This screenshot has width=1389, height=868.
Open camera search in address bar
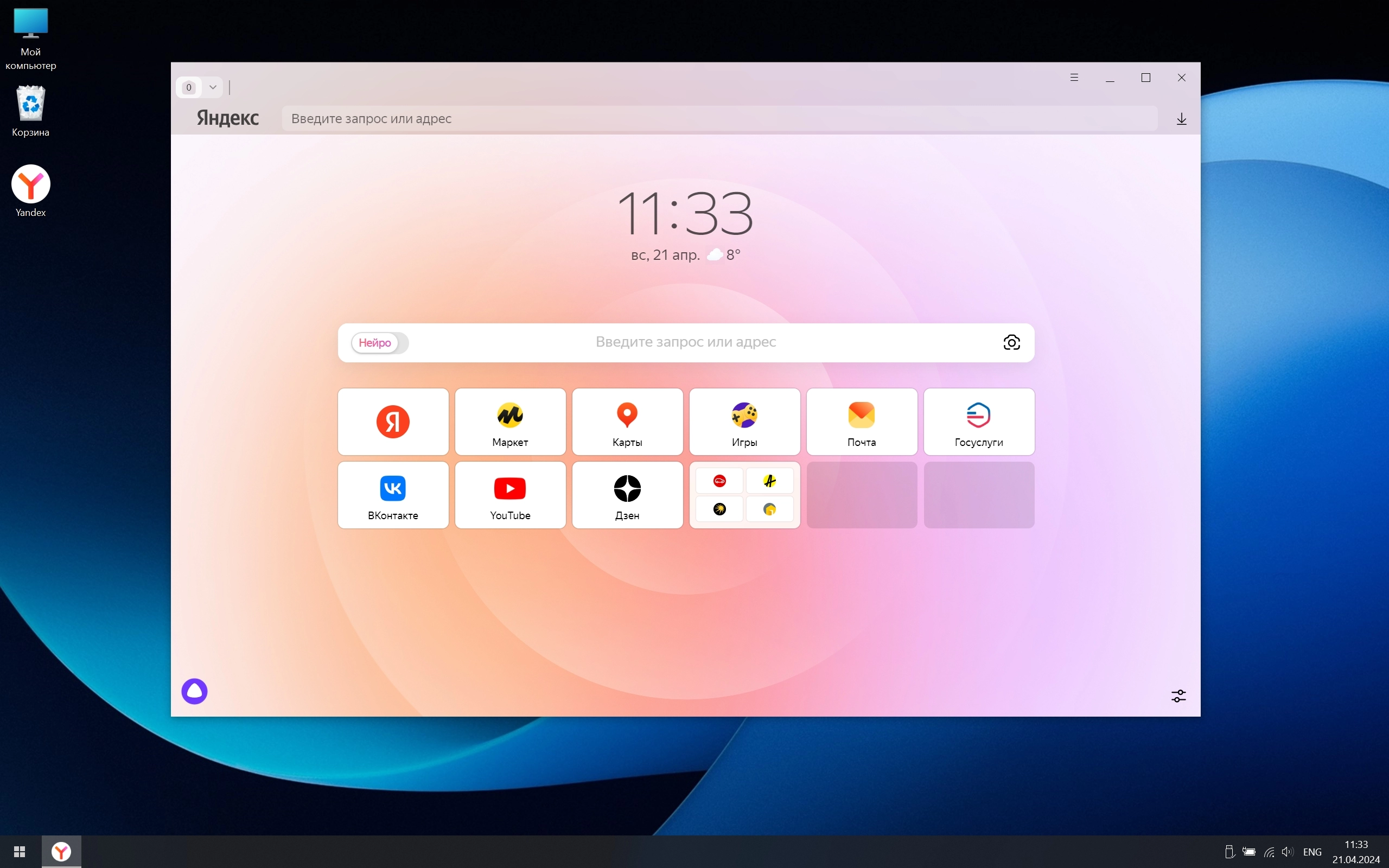[x=1012, y=342]
